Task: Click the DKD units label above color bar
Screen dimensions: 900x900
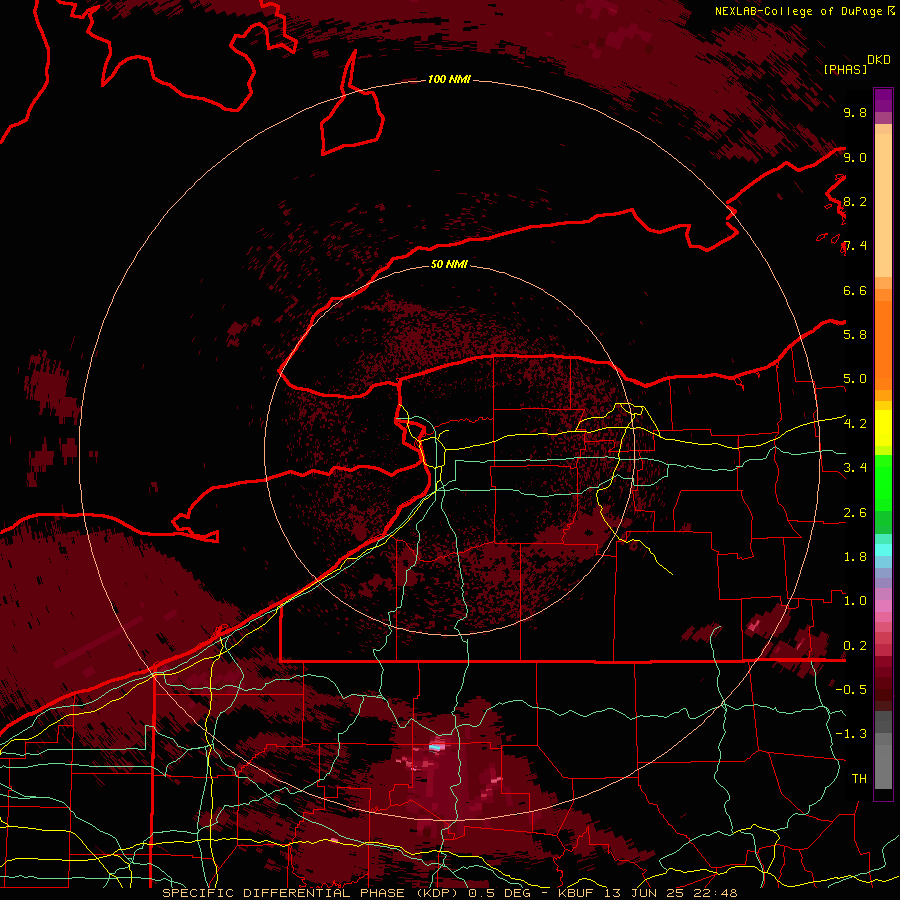Action: pyautogui.click(x=878, y=60)
